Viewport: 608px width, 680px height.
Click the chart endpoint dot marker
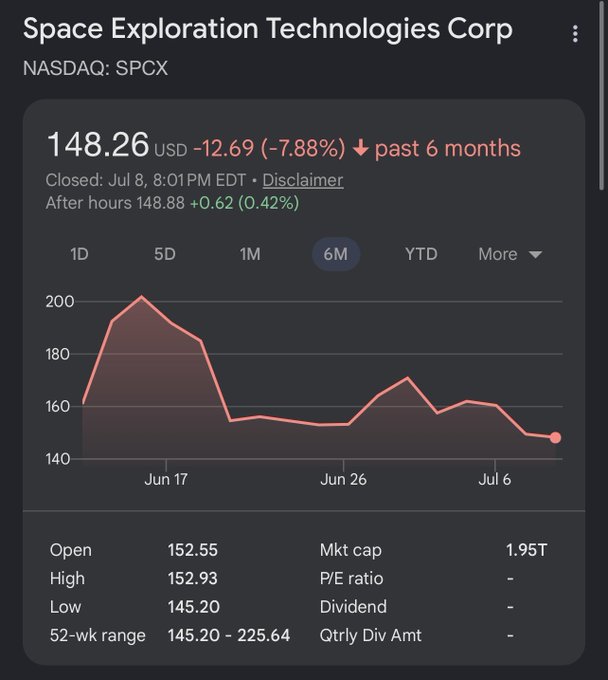(x=556, y=438)
